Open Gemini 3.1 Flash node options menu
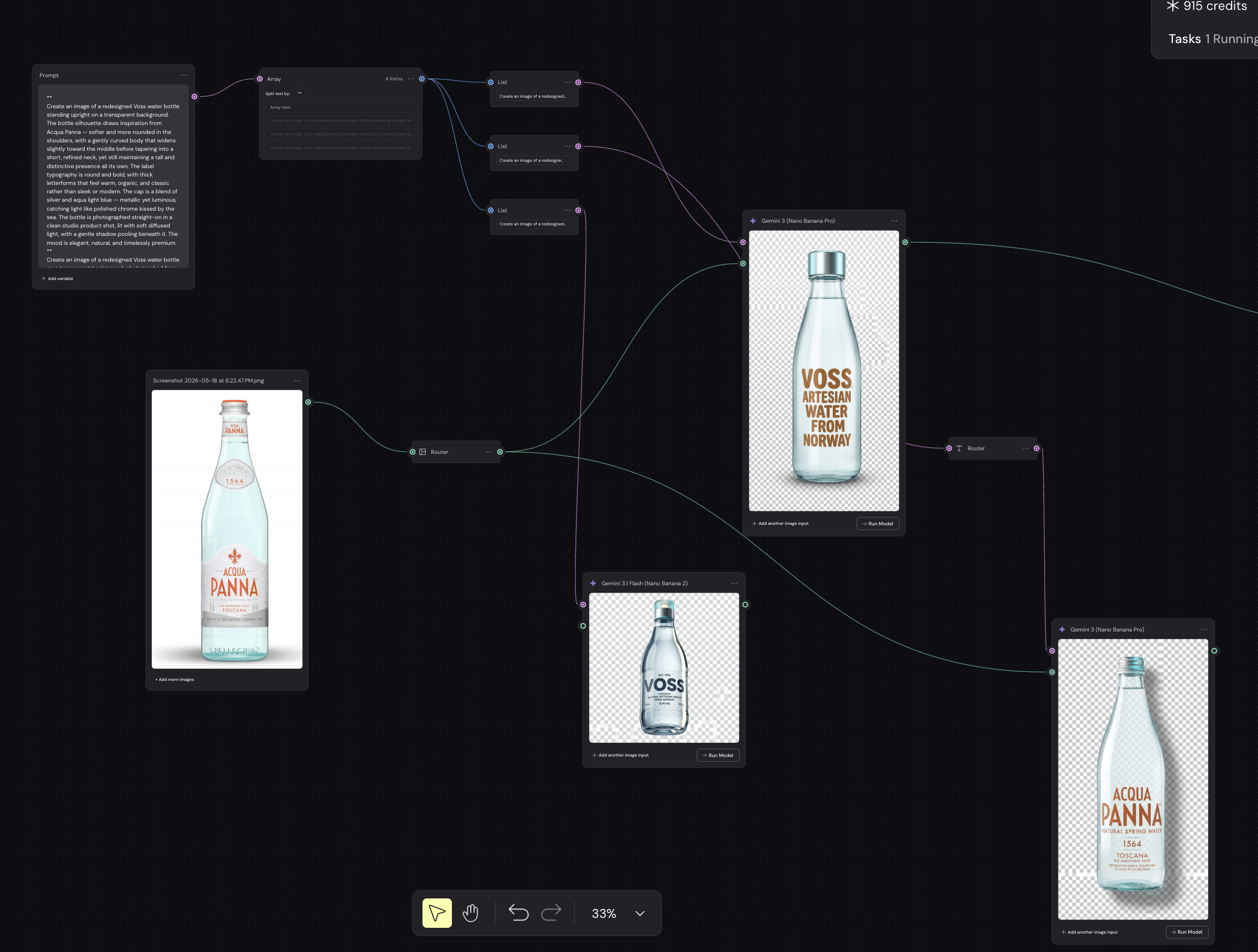This screenshot has height=952, width=1258. [x=734, y=583]
